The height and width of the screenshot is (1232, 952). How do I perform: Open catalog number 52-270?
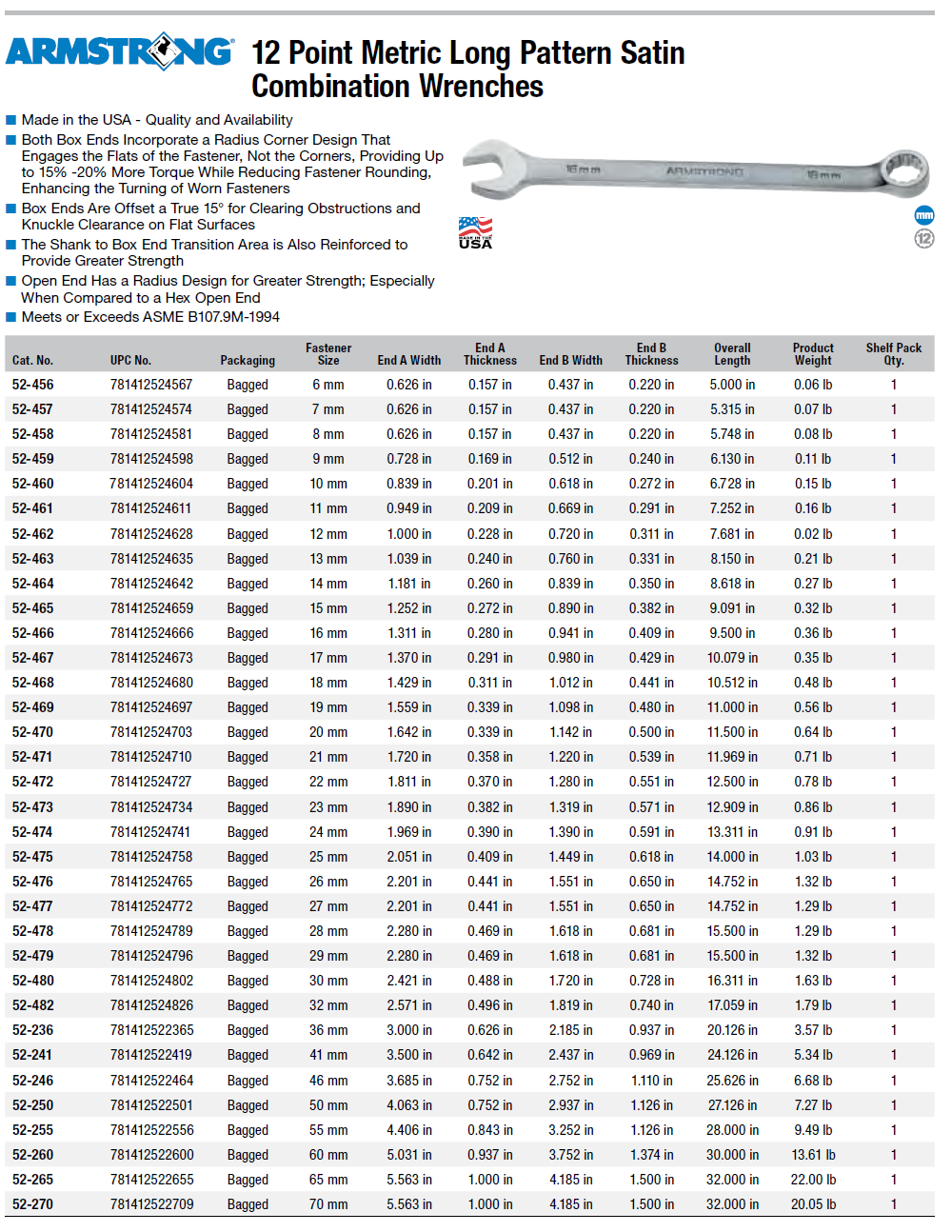coord(33,1204)
